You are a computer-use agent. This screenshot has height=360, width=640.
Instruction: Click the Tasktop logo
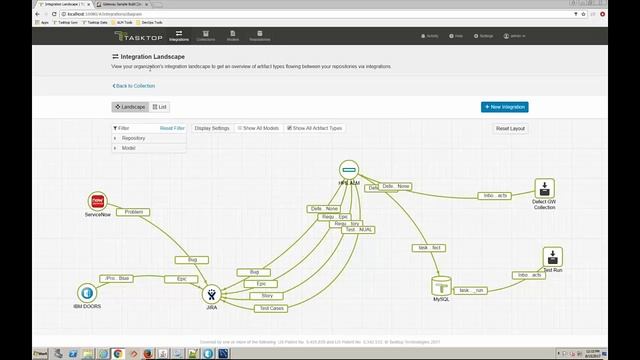[138, 36]
